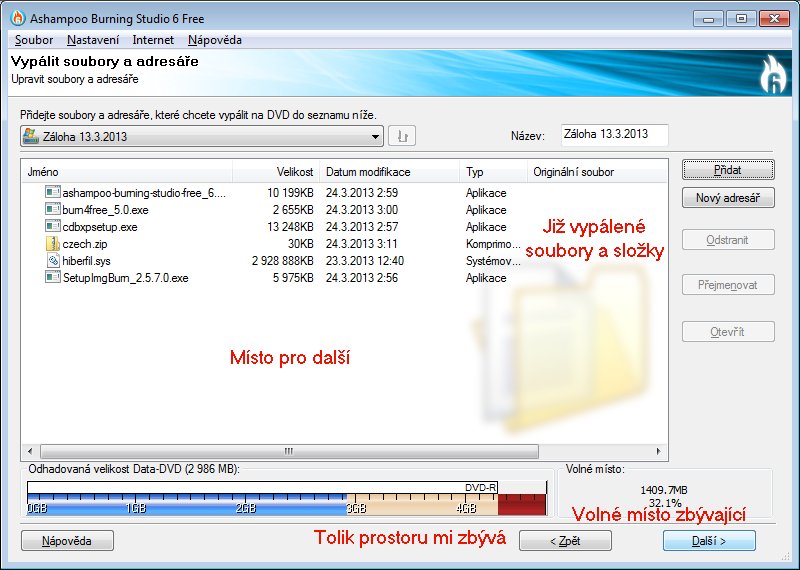This screenshot has width=800, height=570.
Task: Click the hiberfil.sys file icon
Action: 53,260
